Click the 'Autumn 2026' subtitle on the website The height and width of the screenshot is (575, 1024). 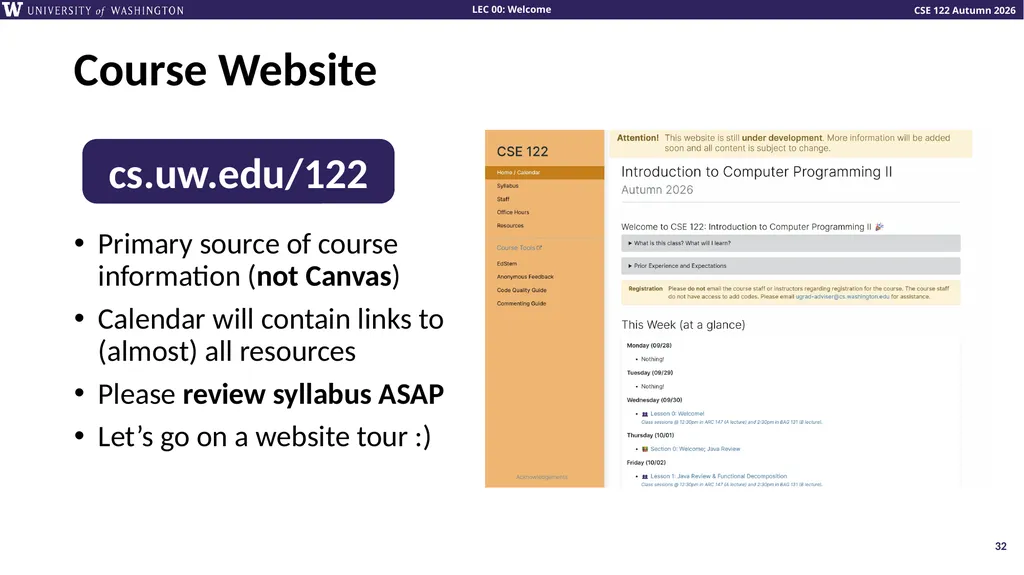(x=657, y=190)
